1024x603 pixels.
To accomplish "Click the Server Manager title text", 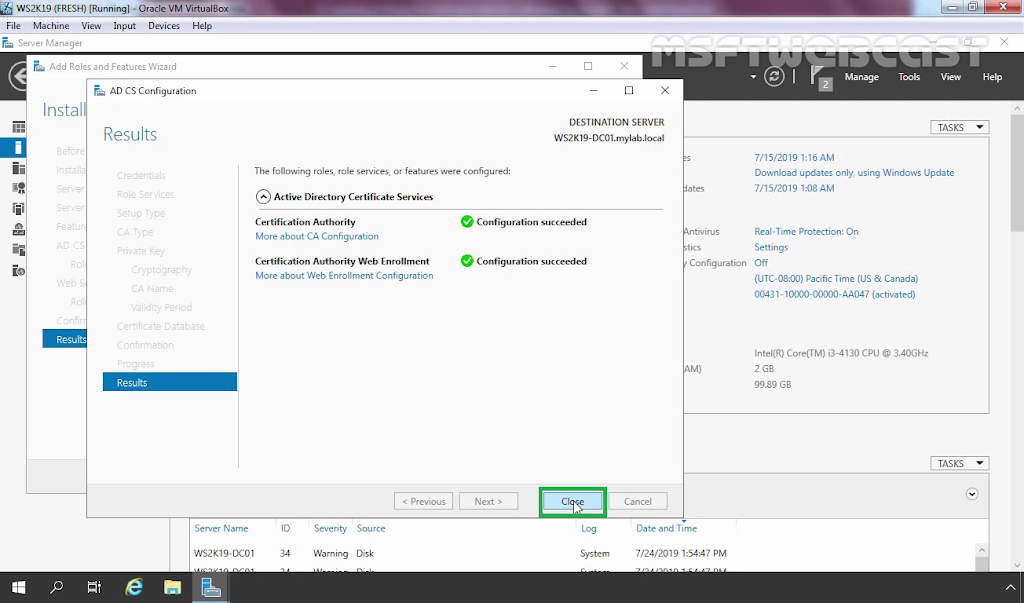I will (50, 43).
